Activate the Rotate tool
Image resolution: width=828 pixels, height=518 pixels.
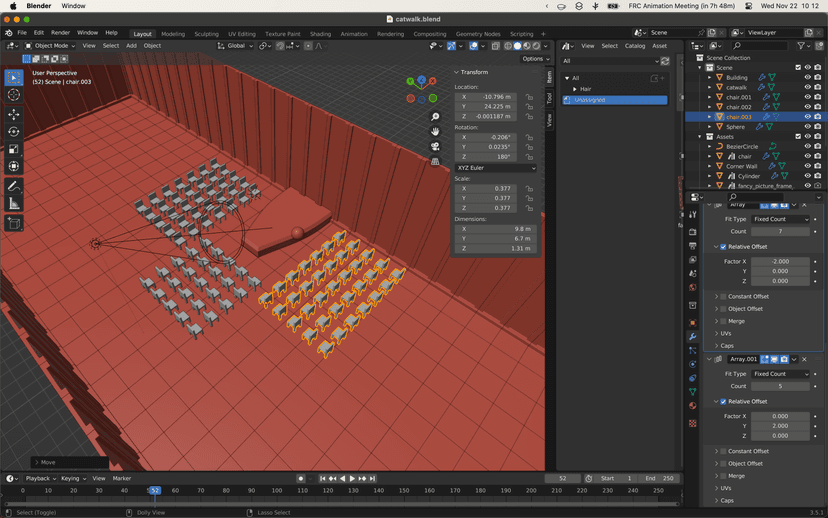coord(14,131)
